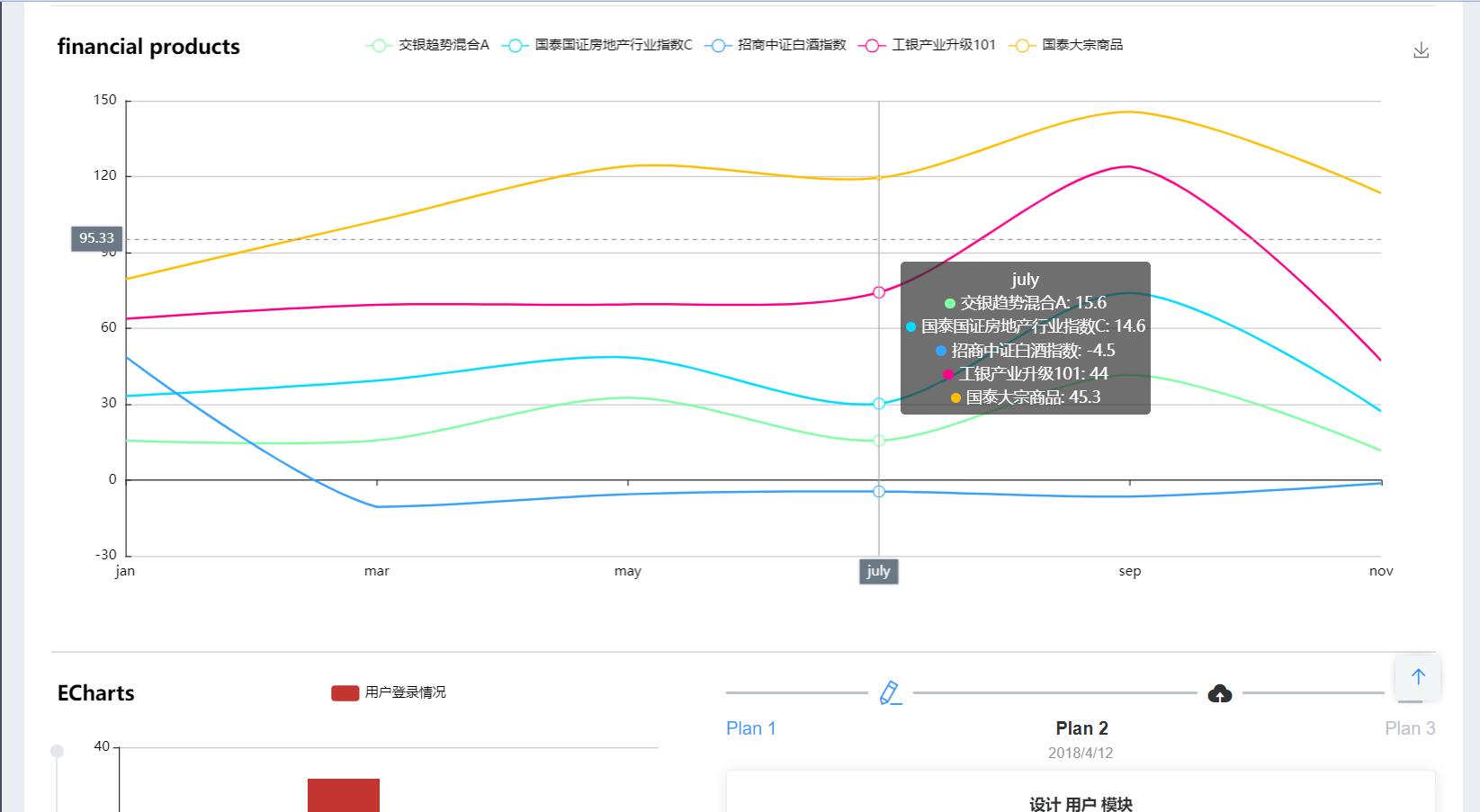This screenshot has width=1480, height=812.
Task: Toggle the 交银趋势混合A legend series
Action: click(x=427, y=45)
